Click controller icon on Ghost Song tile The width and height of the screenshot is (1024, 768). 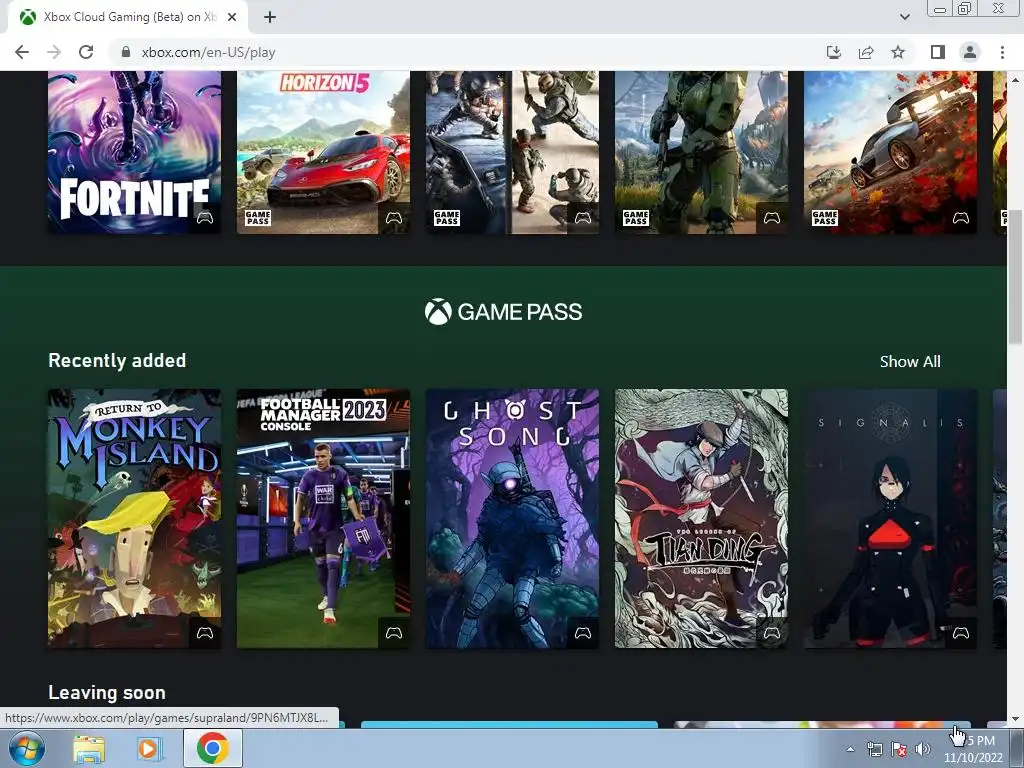pos(583,633)
